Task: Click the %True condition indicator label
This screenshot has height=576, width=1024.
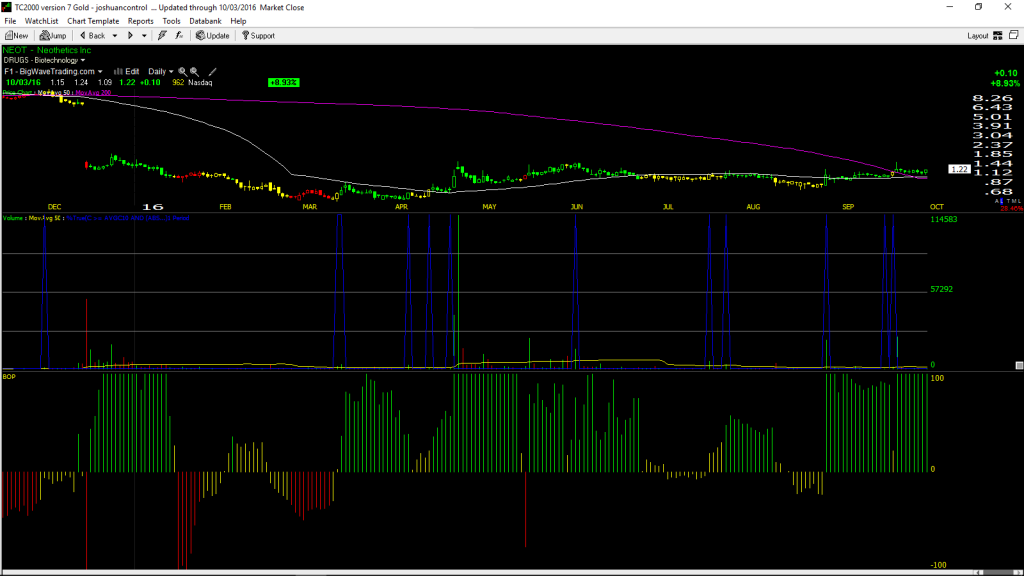Action: point(128,218)
